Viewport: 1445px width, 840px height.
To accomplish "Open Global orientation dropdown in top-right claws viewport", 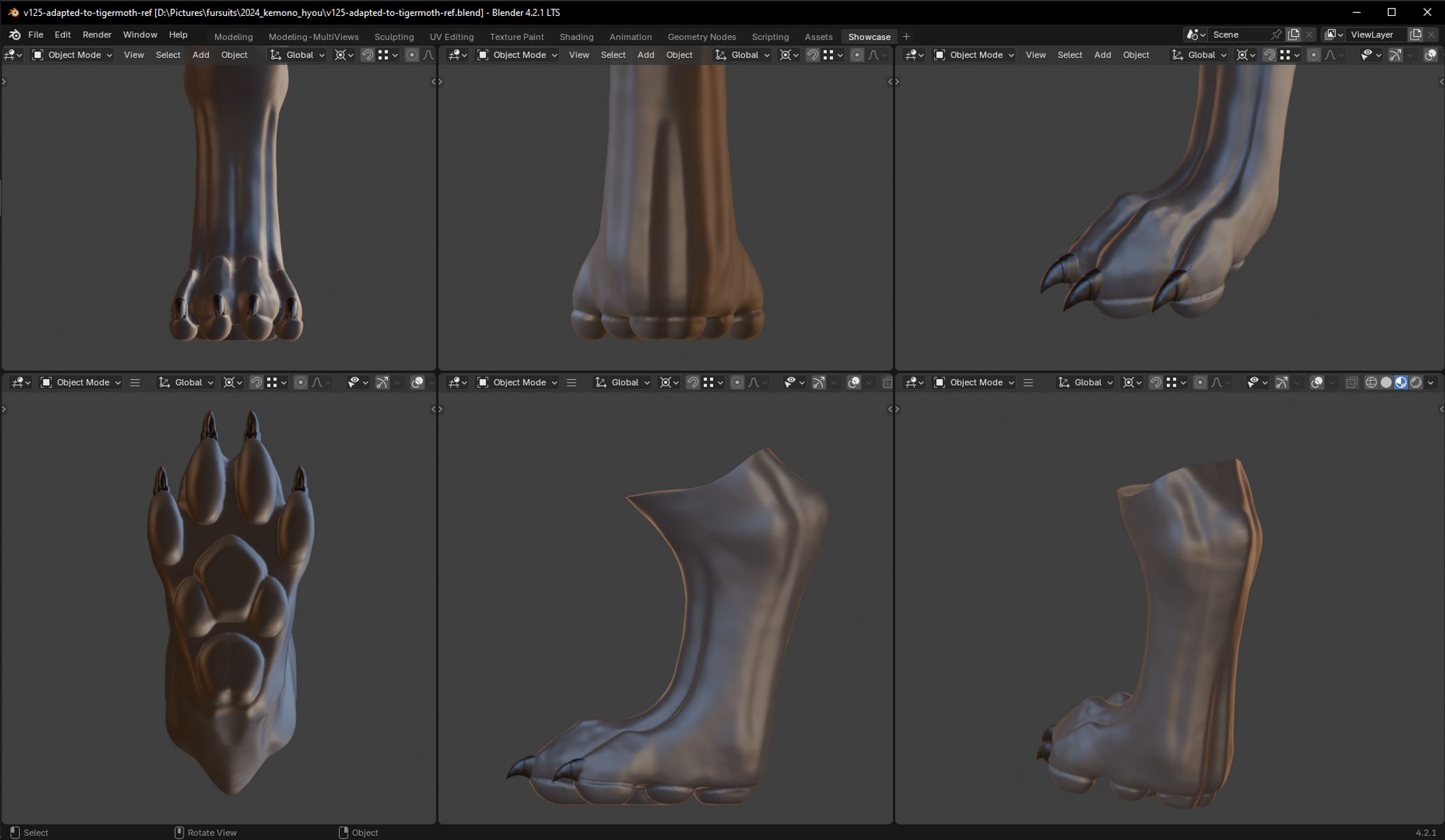I will 1199,55.
